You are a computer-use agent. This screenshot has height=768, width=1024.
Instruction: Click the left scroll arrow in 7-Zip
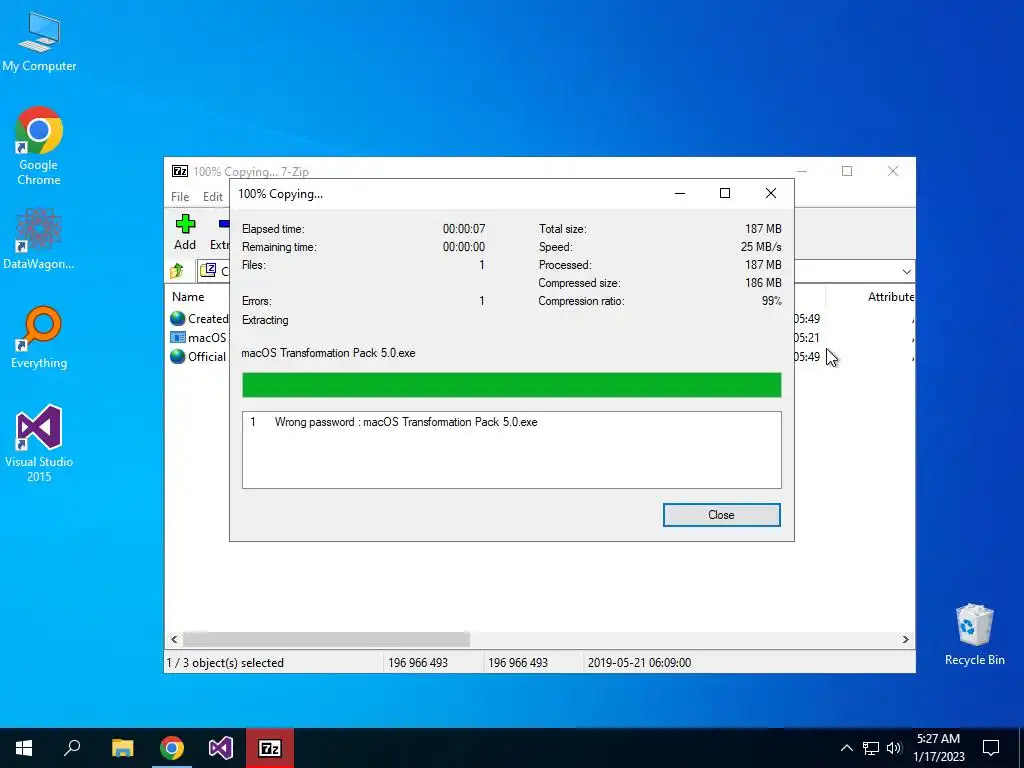click(174, 639)
